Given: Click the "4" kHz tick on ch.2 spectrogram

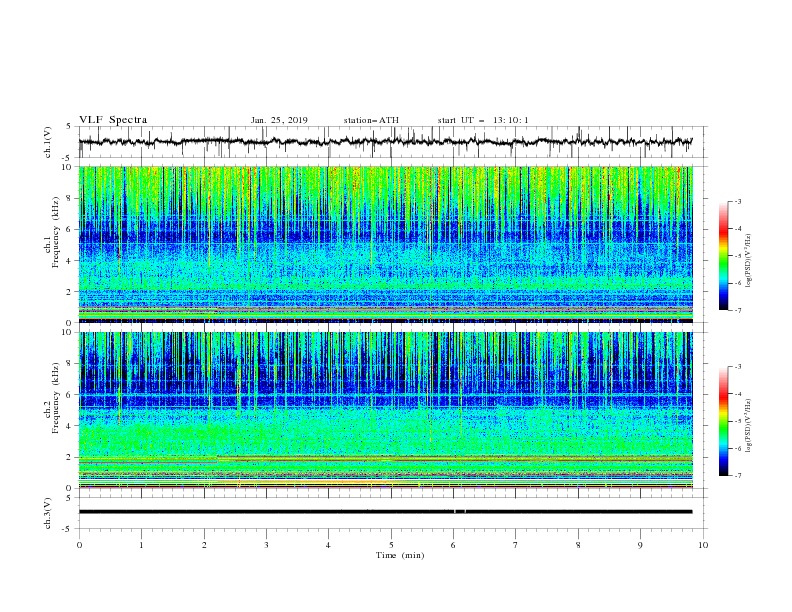Looking at the screenshot, I should 70,426.
